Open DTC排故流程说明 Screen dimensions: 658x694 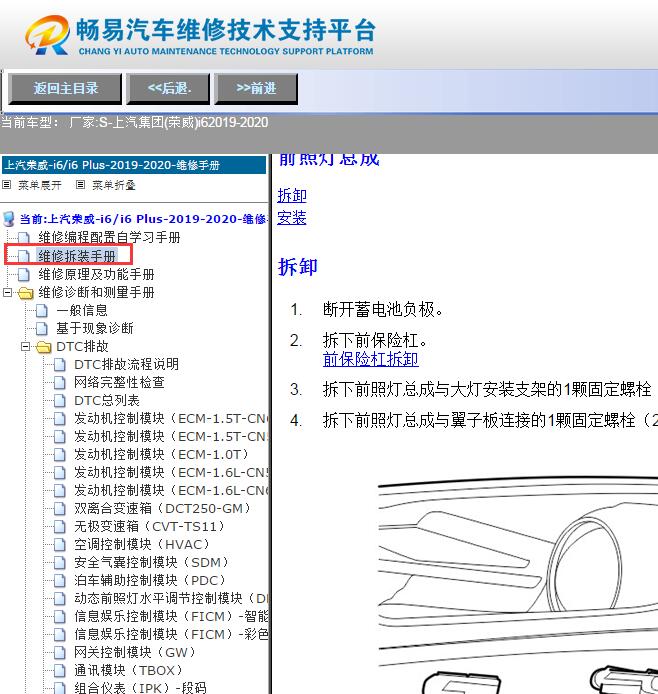(x=127, y=365)
